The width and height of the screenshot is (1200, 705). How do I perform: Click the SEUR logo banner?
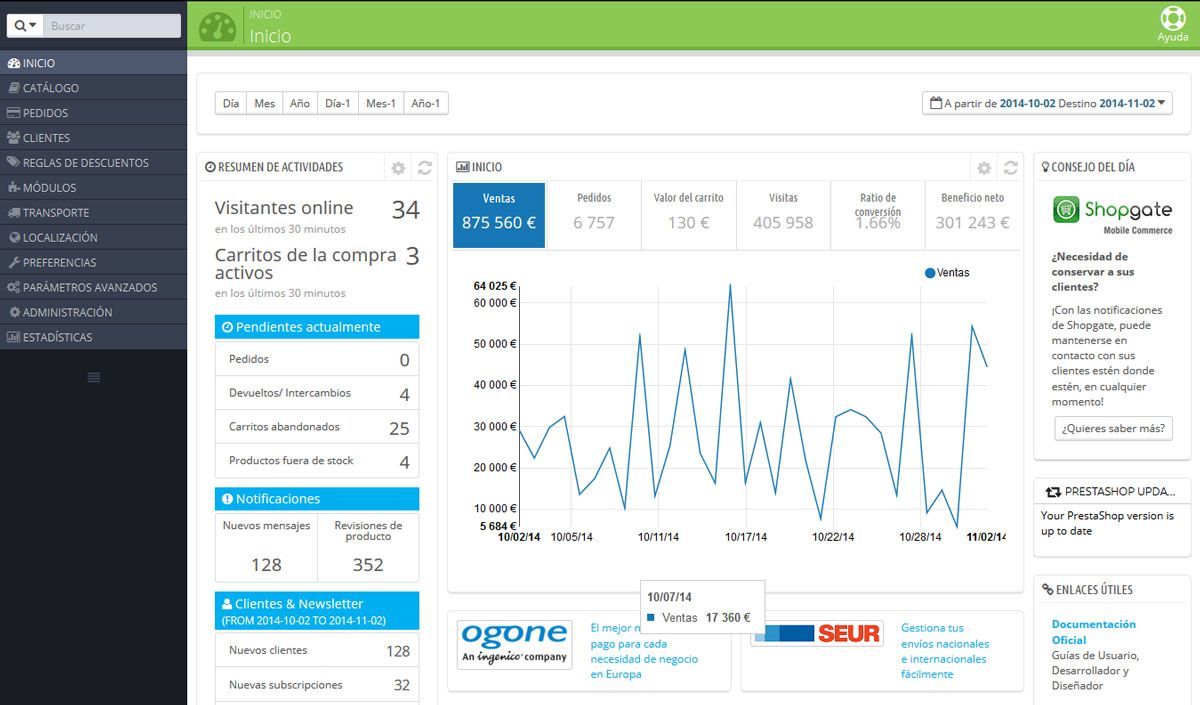tap(818, 633)
